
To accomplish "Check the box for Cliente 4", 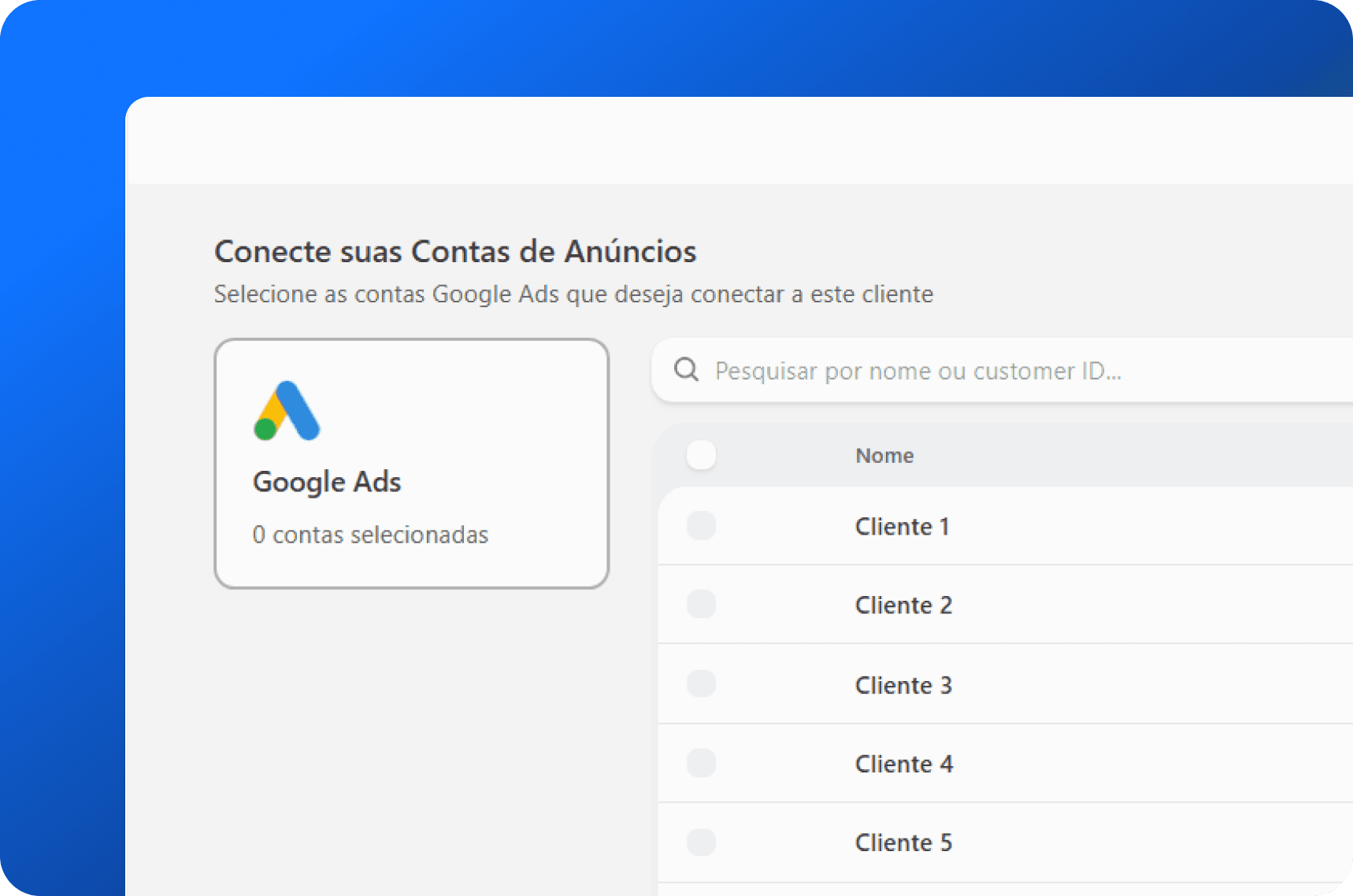I will pyautogui.click(x=701, y=763).
